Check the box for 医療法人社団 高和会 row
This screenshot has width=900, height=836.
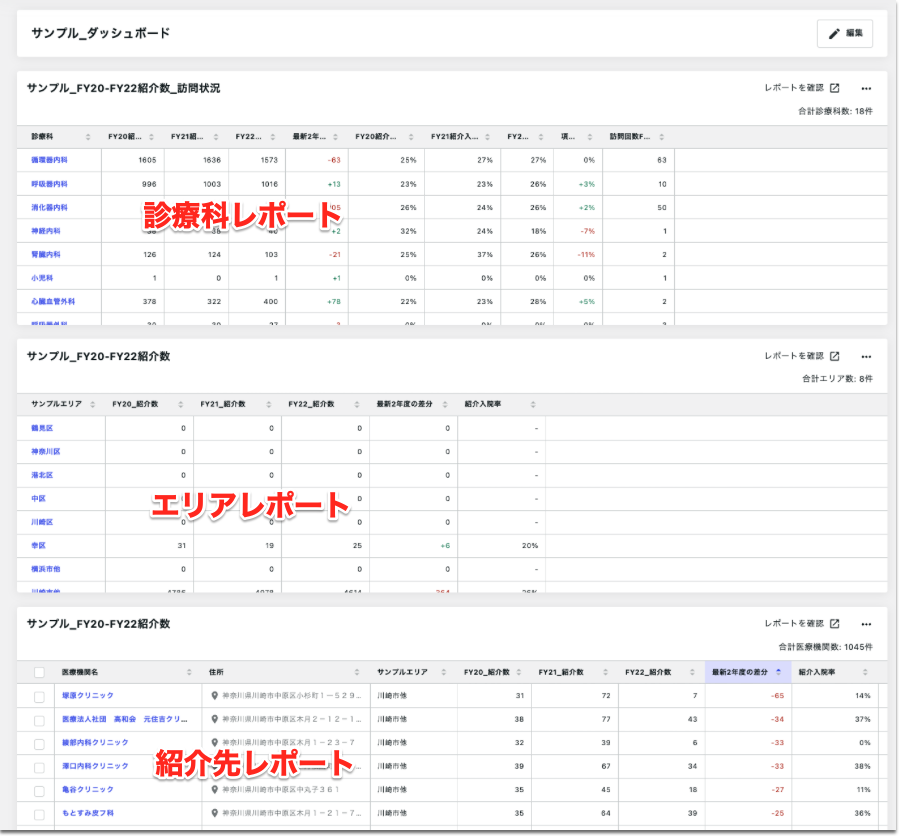pos(39,721)
